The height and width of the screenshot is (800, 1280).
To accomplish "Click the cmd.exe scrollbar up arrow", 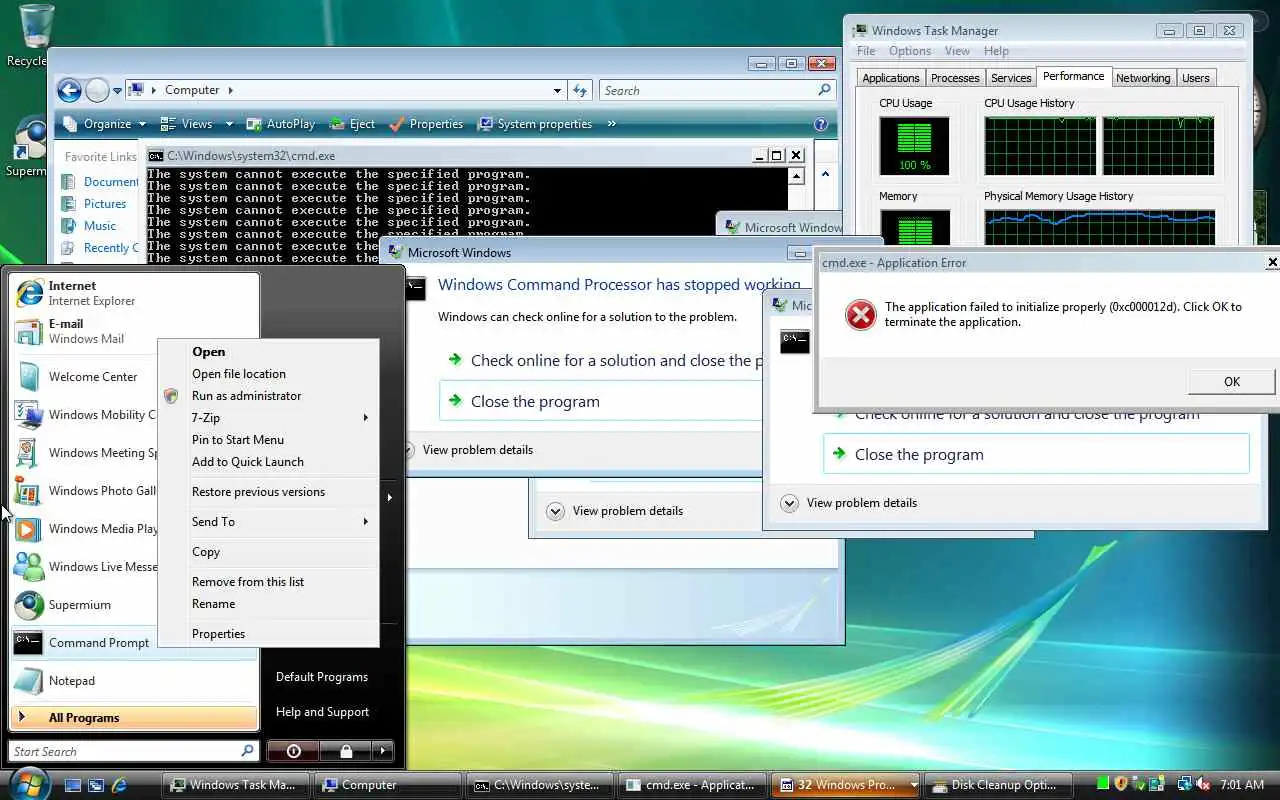I will [796, 176].
